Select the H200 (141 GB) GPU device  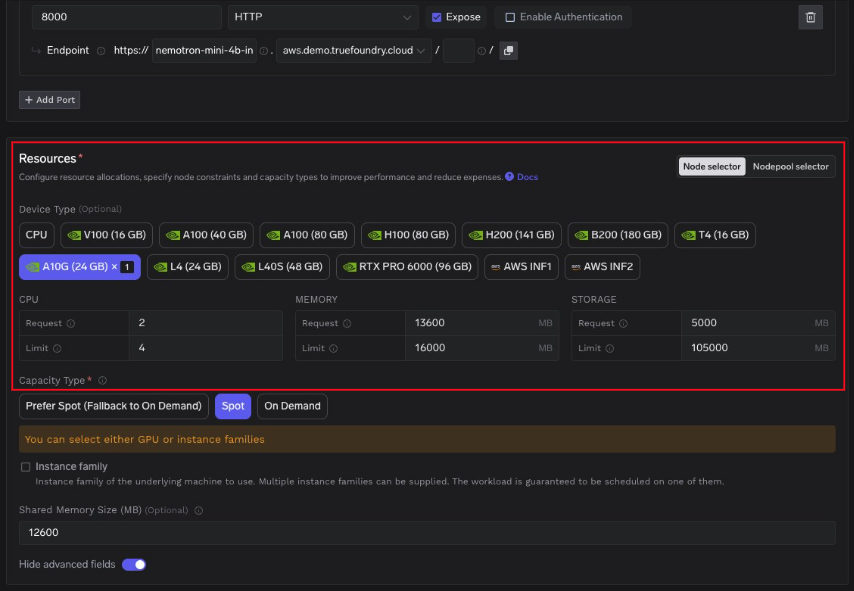click(512, 235)
